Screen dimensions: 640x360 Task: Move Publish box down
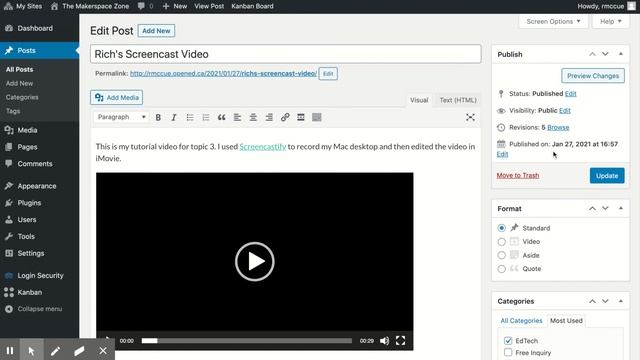[x=605, y=54]
